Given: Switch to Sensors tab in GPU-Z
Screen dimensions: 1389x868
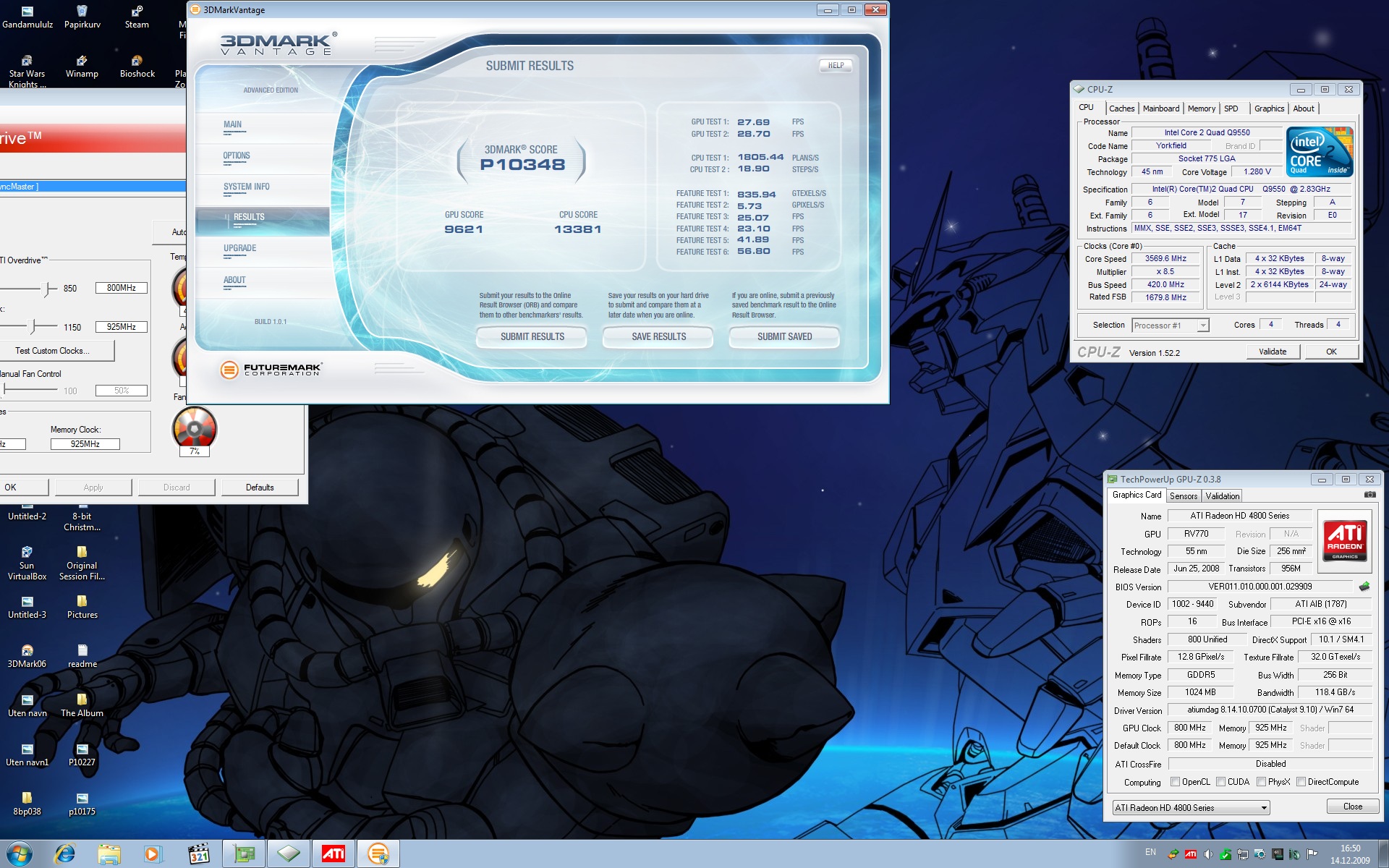Looking at the screenshot, I should (x=1184, y=495).
